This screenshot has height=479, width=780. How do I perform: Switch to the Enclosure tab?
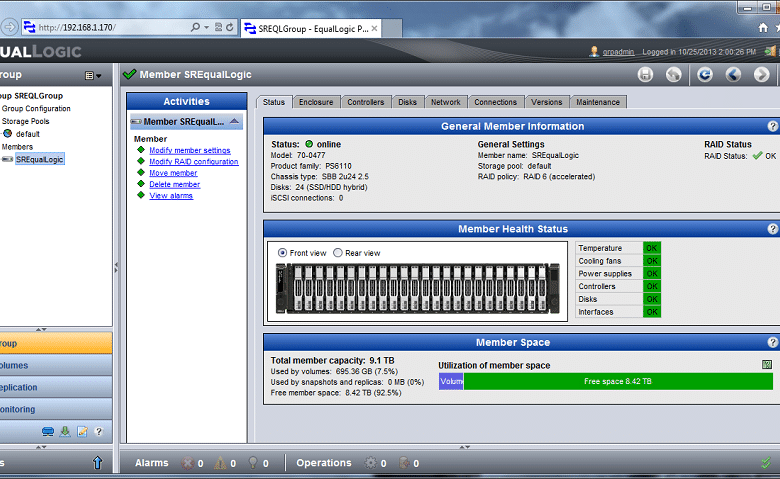316,102
